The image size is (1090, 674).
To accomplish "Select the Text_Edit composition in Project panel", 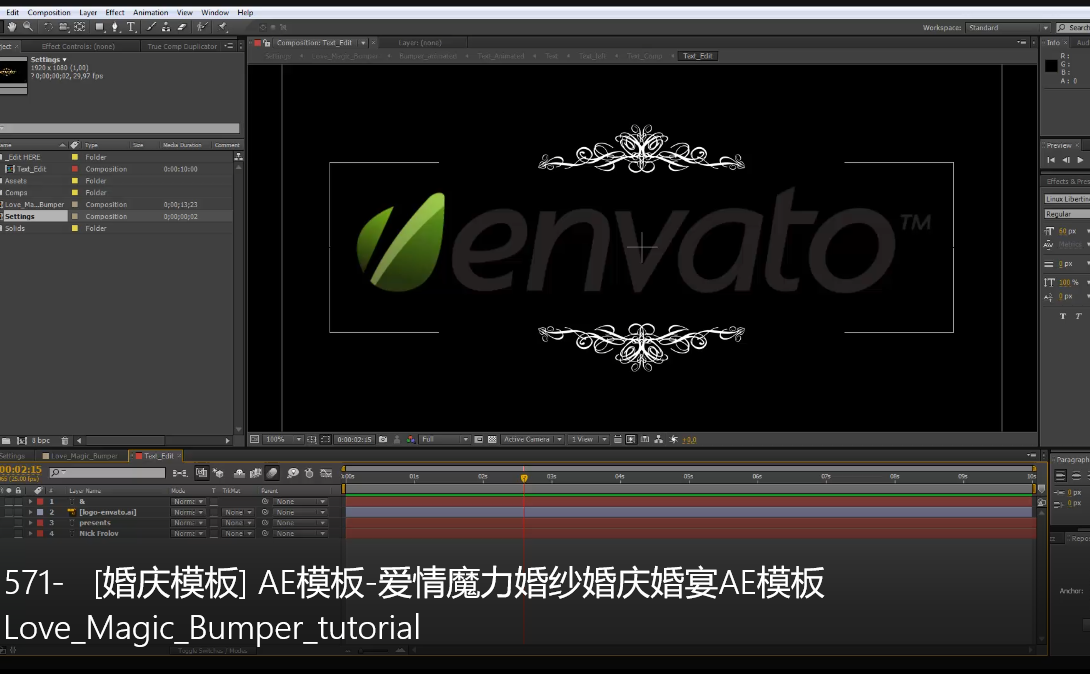I will click(x=32, y=169).
